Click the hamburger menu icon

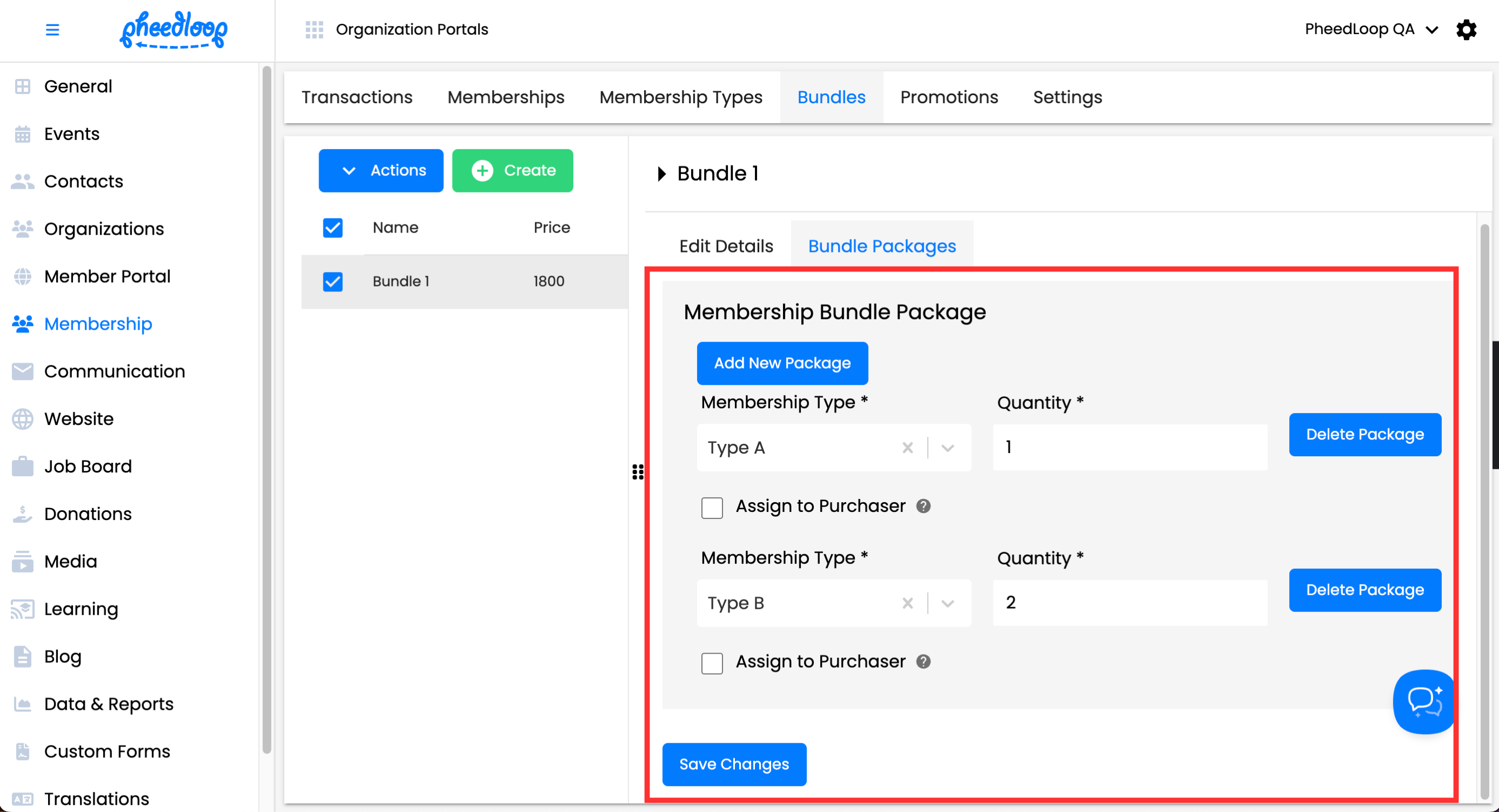pos(52,30)
